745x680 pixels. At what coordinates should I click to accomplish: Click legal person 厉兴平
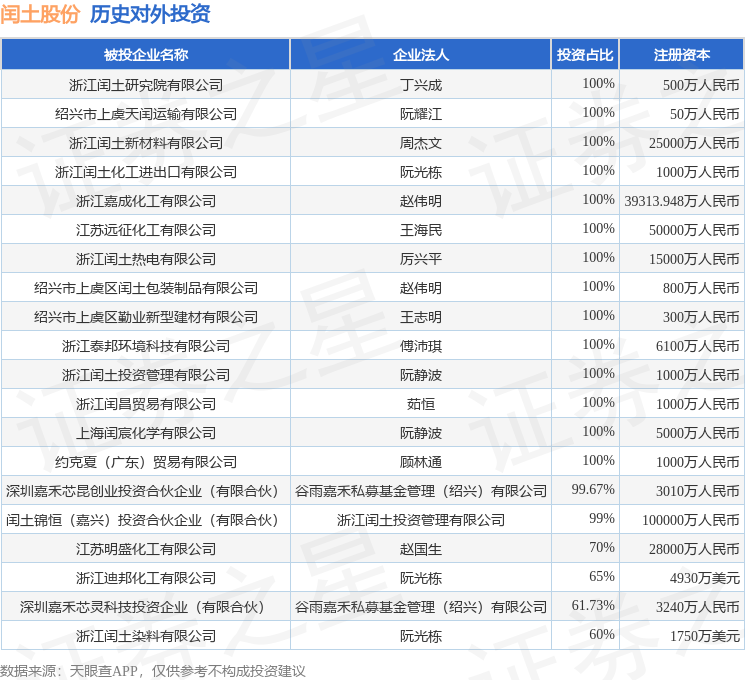tap(420, 259)
